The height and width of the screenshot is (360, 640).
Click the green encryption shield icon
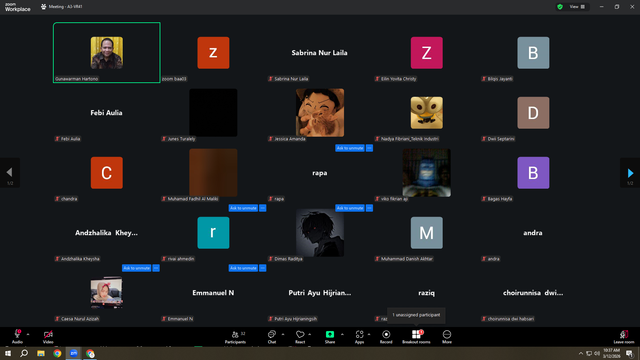[560, 7]
